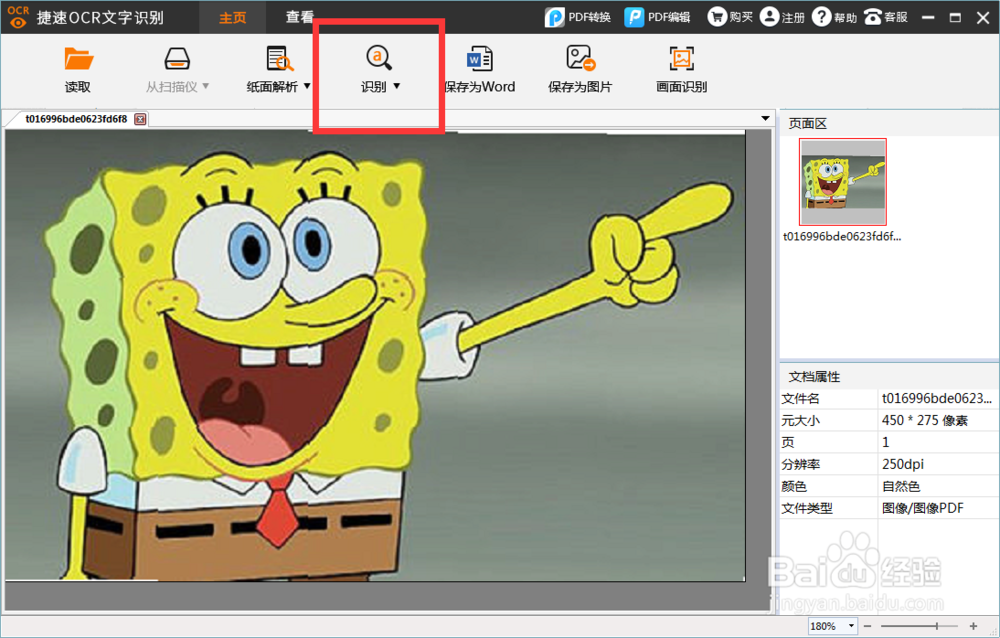
Task: Close the t016996bde0623fd6f8 document tab
Action: pyautogui.click(x=140, y=119)
